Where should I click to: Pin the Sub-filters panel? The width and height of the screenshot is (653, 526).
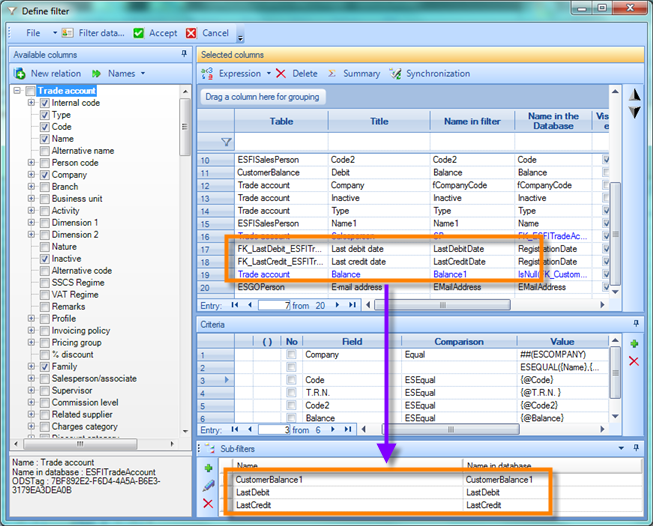click(x=636, y=447)
